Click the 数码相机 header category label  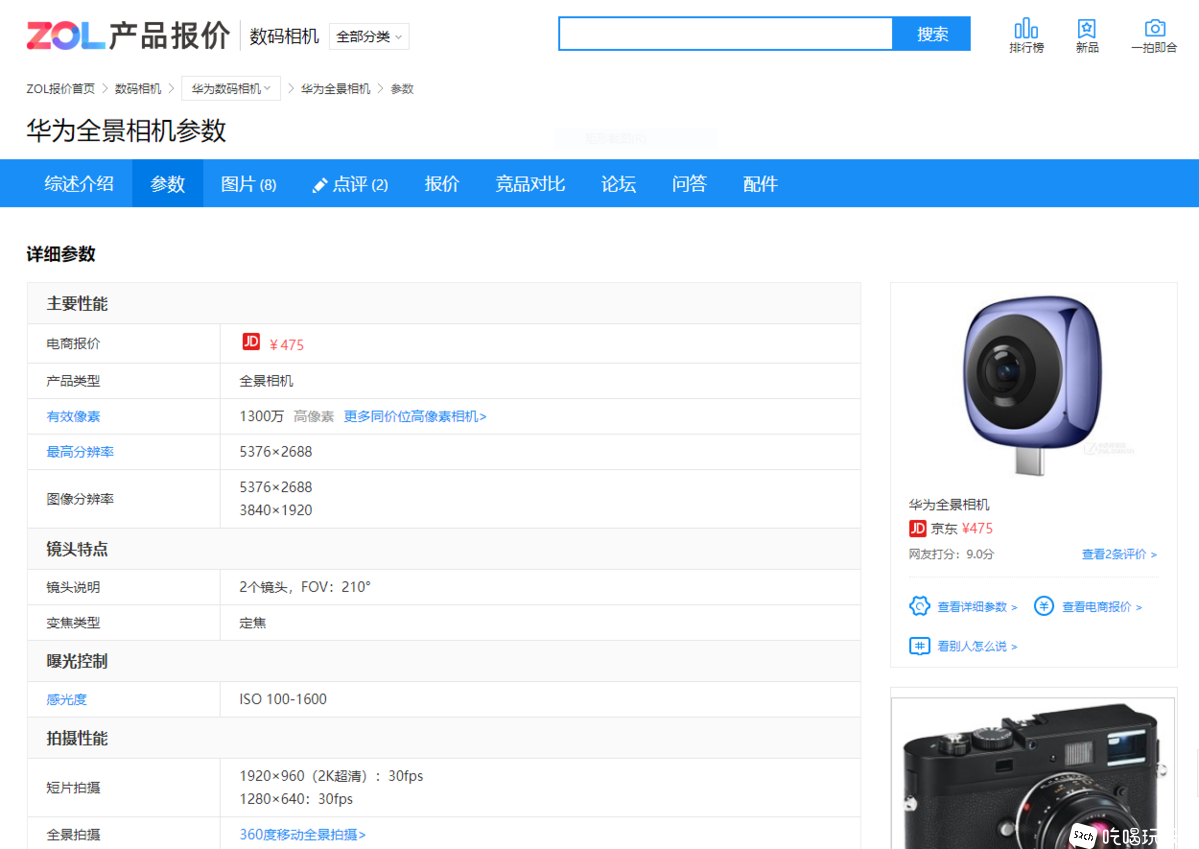(x=284, y=36)
